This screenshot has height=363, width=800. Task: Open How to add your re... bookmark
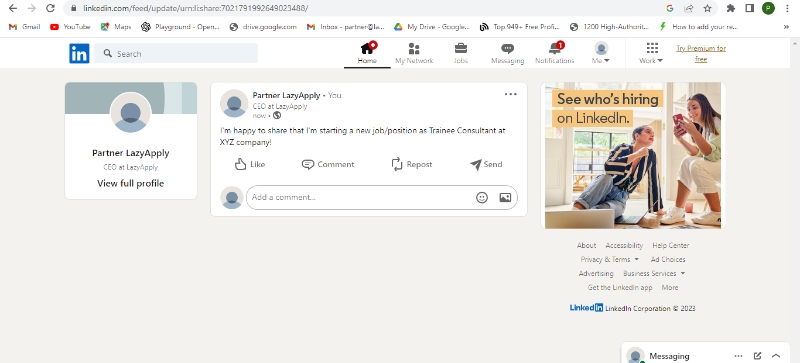(x=698, y=27)
